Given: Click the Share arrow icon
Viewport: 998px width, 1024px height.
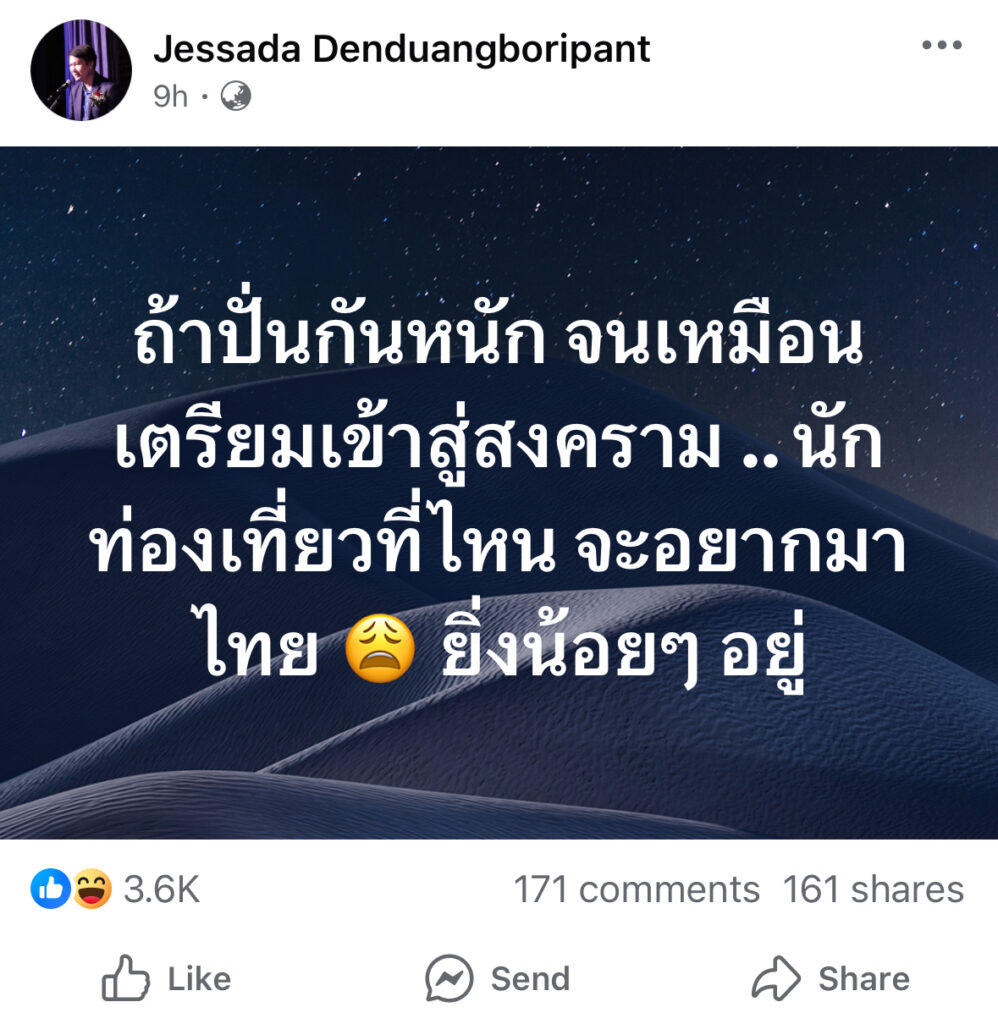Looking at the screenshot, I should click(x=775, y=978).
